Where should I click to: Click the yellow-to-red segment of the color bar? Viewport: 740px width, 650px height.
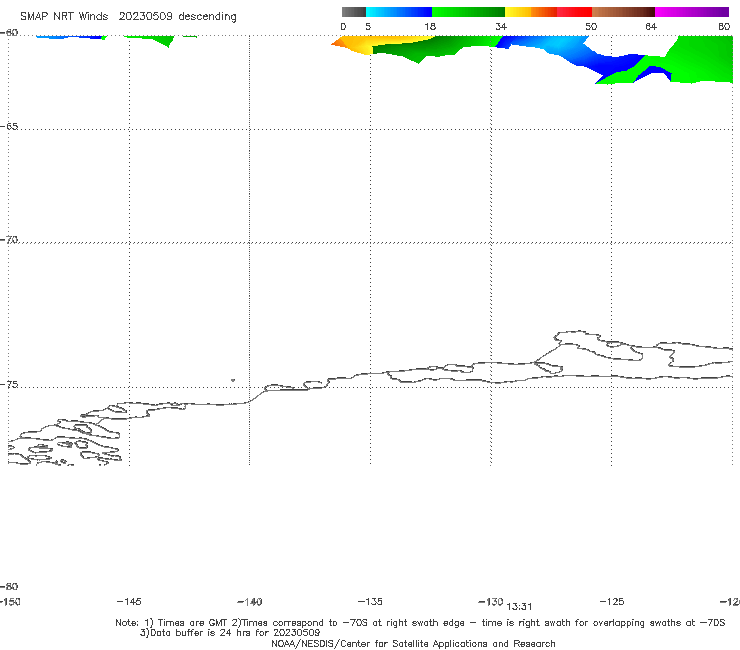coord(548,12)
